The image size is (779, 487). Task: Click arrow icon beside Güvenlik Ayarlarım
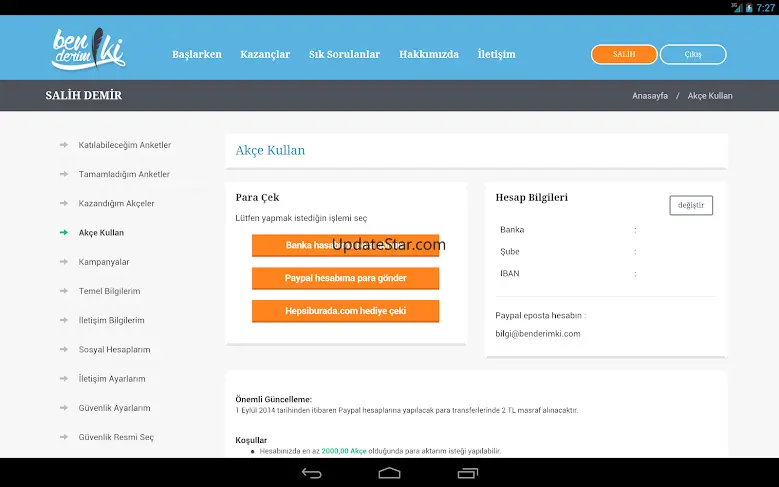(64, 408)
